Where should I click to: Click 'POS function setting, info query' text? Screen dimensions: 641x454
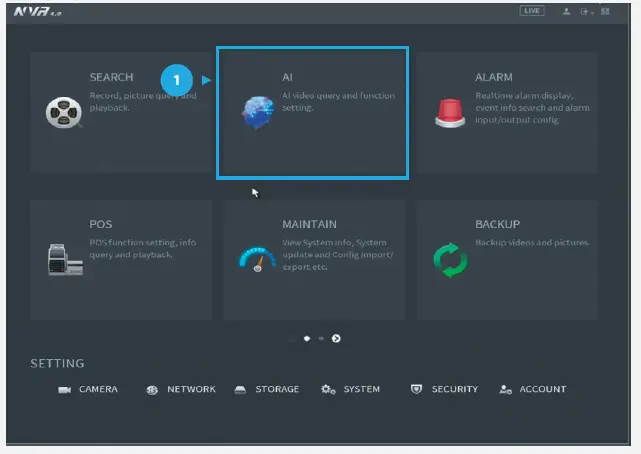[x=143, y=249]
